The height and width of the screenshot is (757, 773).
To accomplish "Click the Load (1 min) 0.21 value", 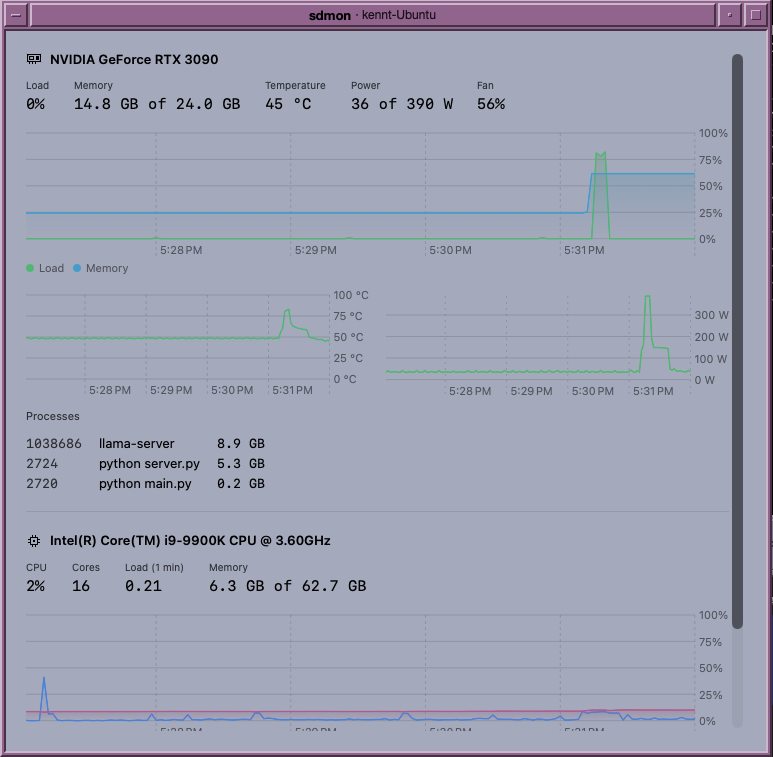I will [x=143, y=586].
